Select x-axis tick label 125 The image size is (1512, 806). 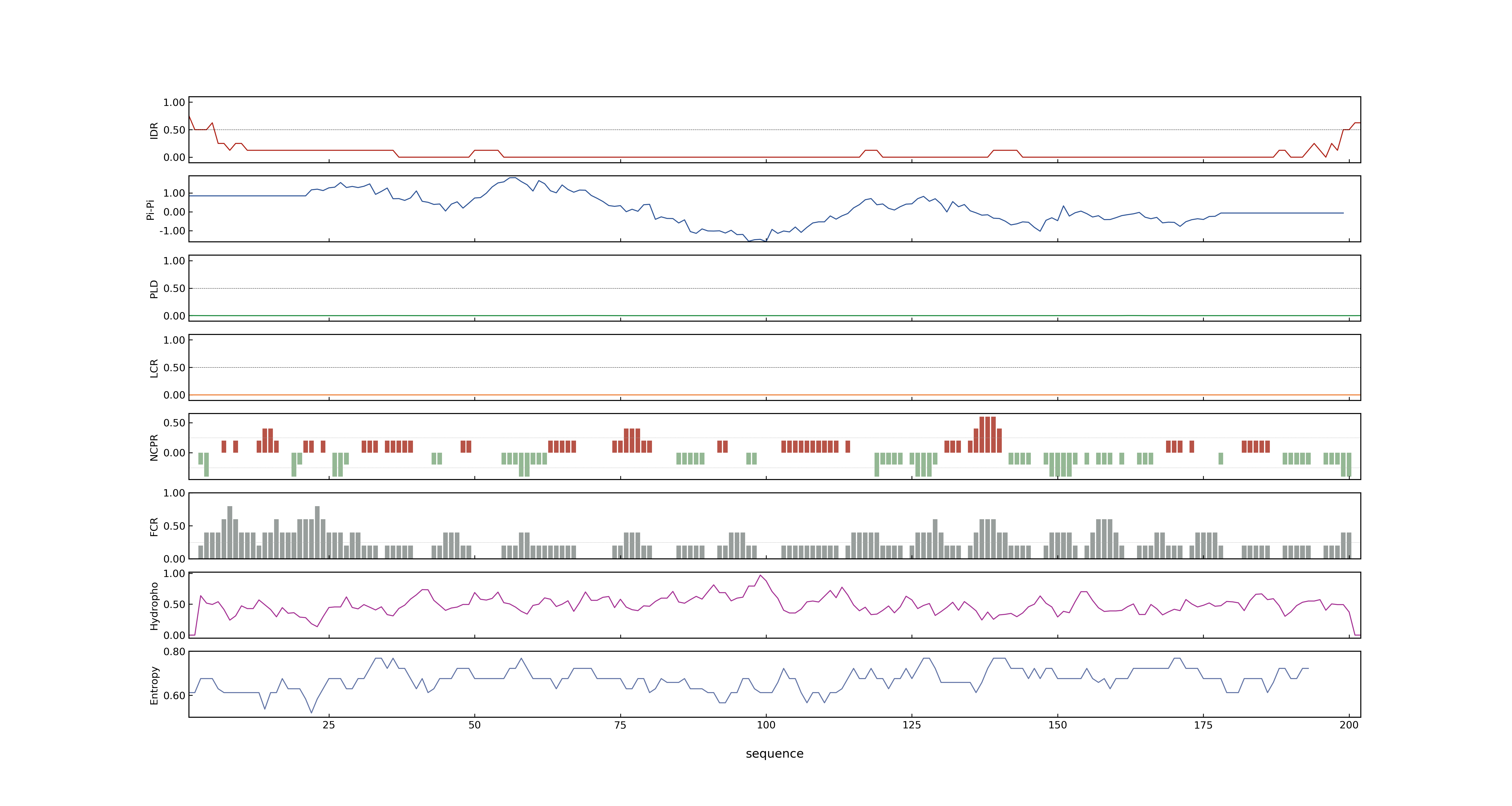pos(912,725)
